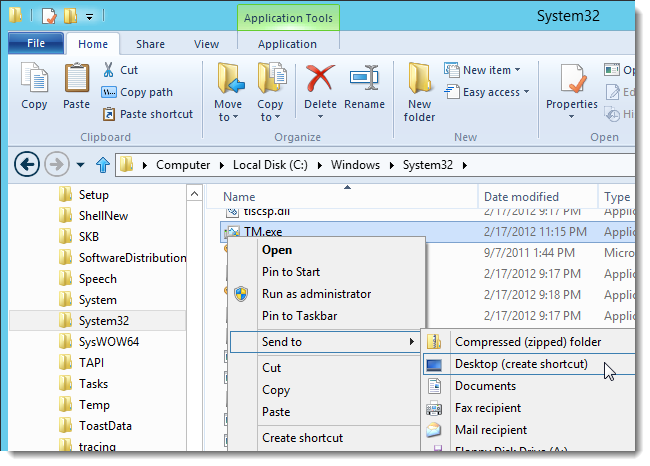This screenshot has height=466, width=650.
Task: Click Copy path in the ribbon
Action: [x=138, y=92]
